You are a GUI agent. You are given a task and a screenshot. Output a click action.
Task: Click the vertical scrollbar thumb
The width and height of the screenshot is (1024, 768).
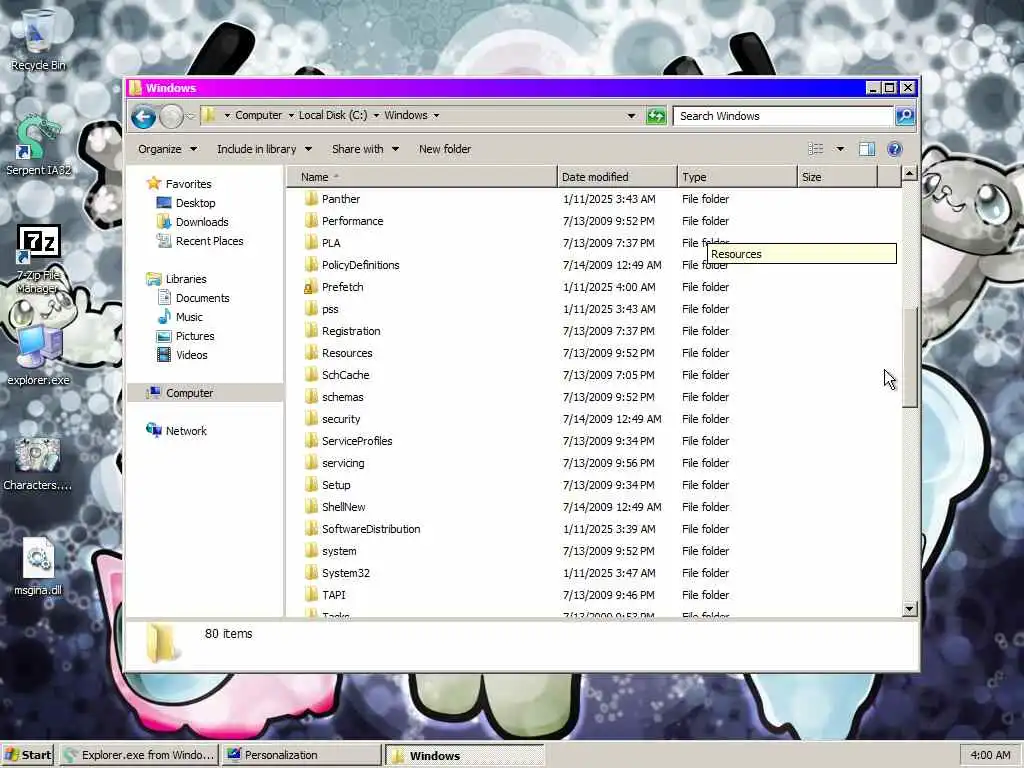[x=910, y=357]
